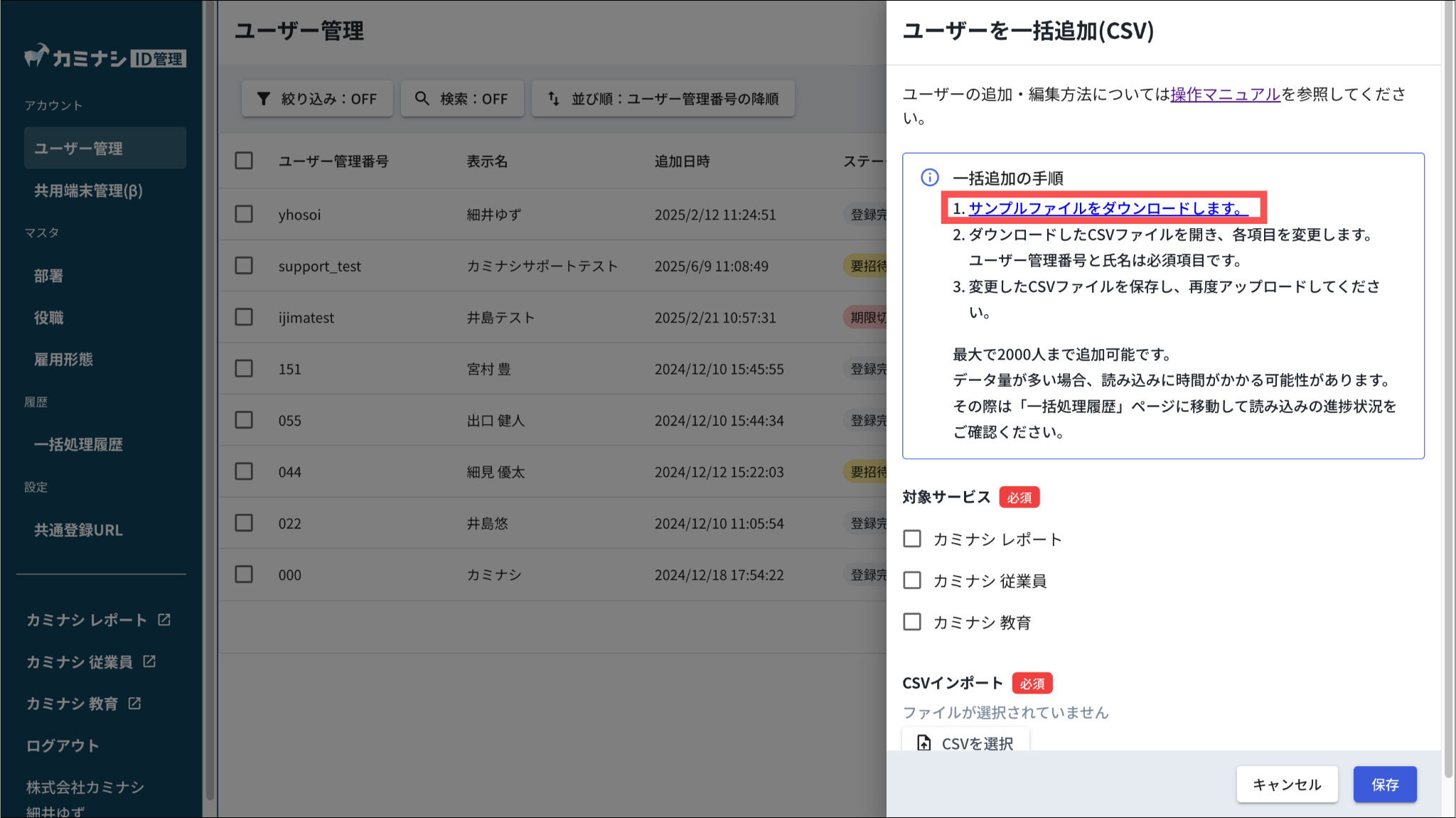
Task: Enable カミナシ レポート service checkbox
Action: pos(912,539)
